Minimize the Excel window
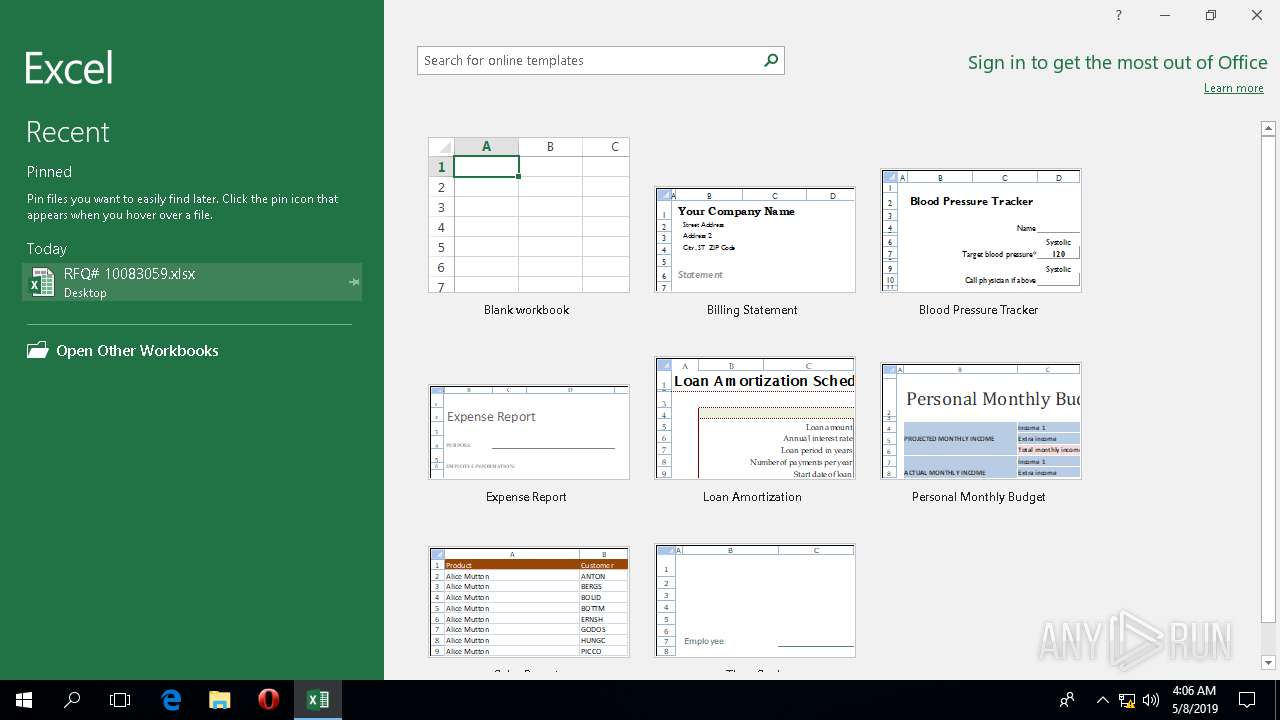Image resolution: width=1280 pixels, height=720 pixels. [1165, 15]
